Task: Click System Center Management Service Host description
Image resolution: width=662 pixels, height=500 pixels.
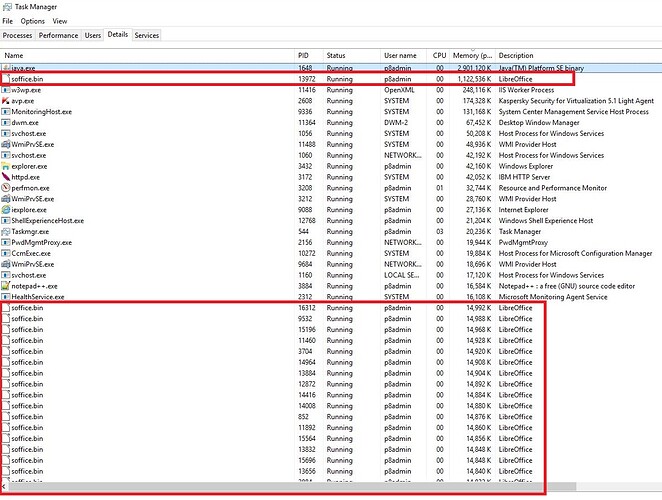Action: [x=573, y=112]
